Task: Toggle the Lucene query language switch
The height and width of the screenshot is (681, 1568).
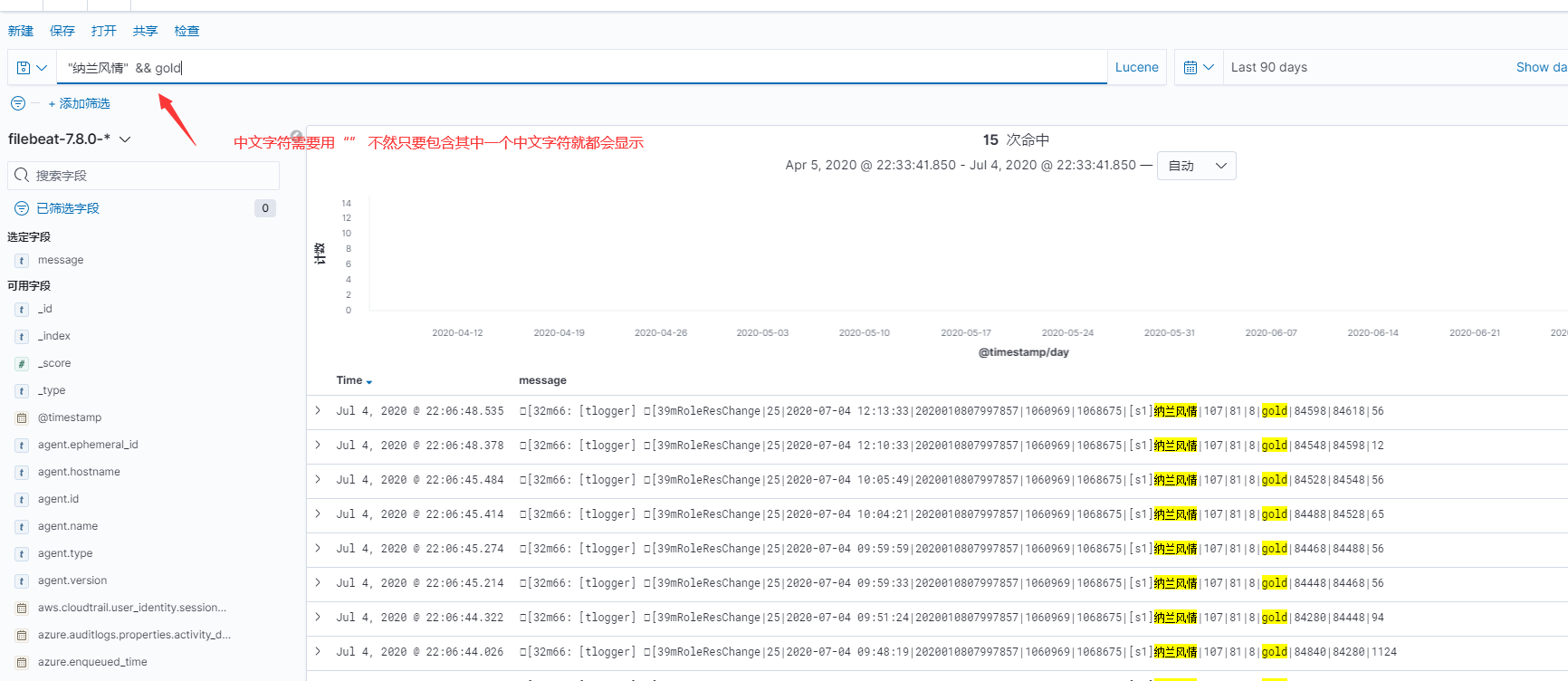Action: 1136,68
